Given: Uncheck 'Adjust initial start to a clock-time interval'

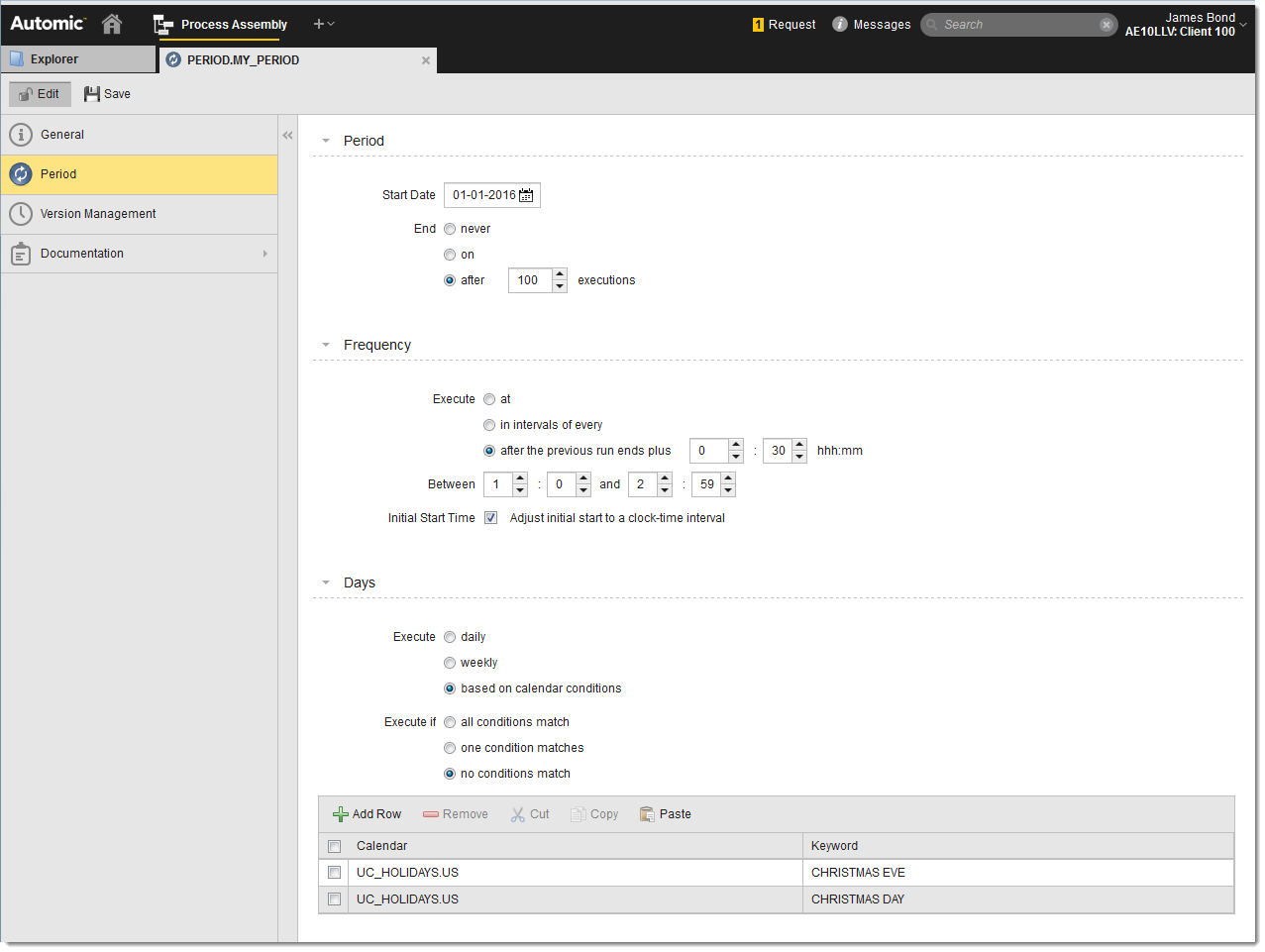Looking at the screenshot, I should point(490,517).
